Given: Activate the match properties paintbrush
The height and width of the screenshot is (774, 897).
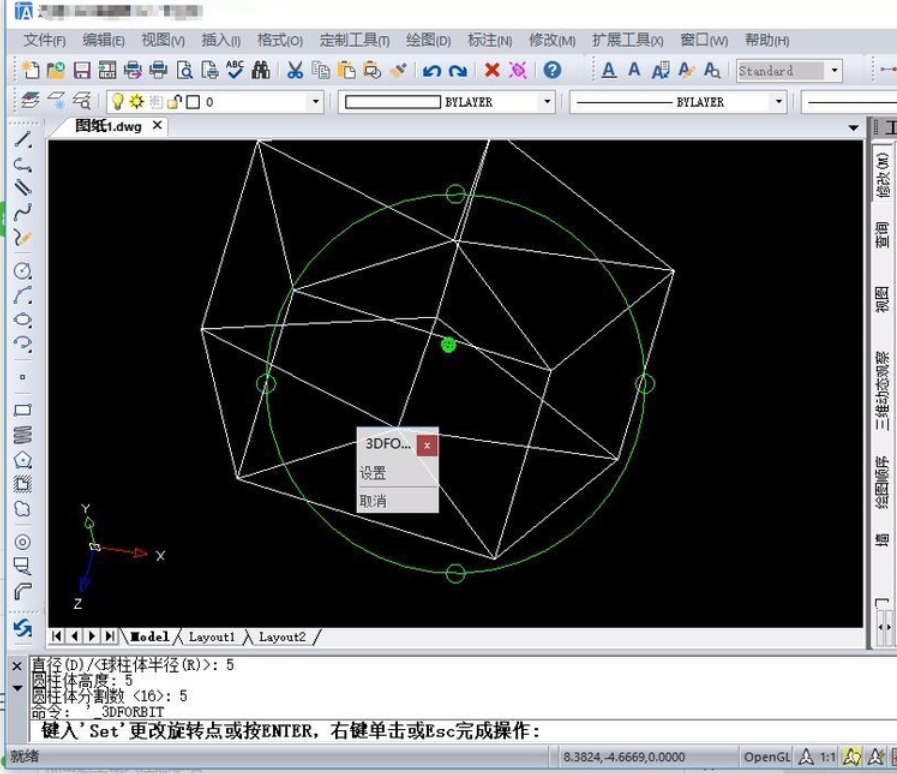Looking at the screenshot, I should click(x=398, y=70).
